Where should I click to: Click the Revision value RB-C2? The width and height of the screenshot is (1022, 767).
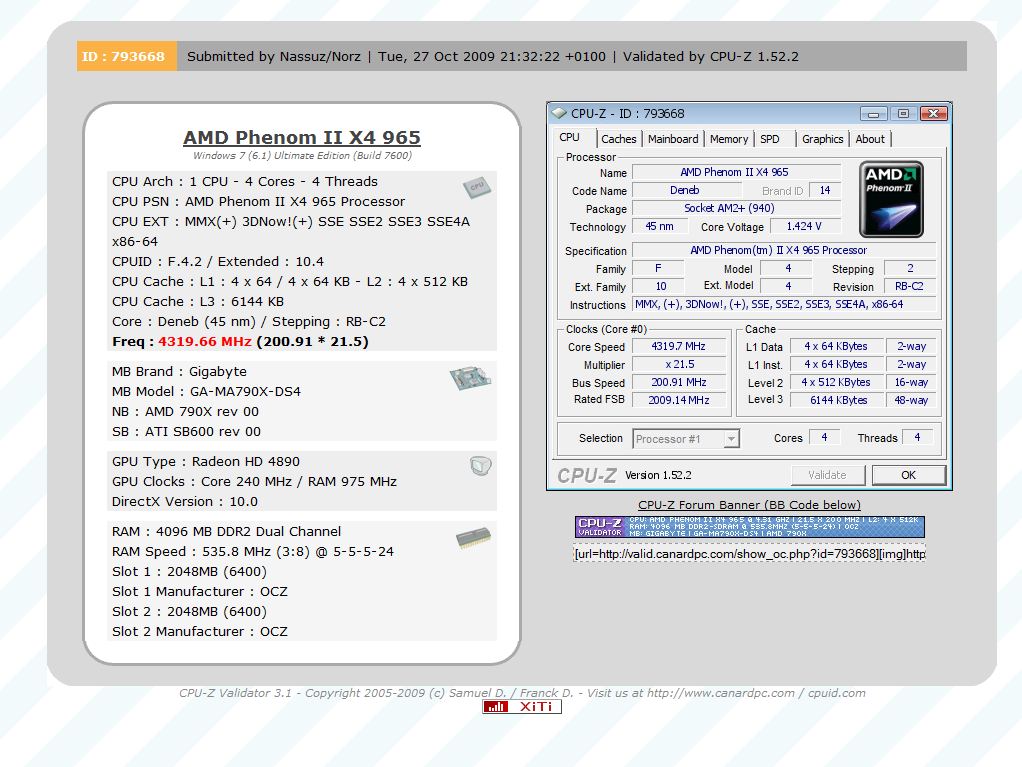tap(910, 286)
